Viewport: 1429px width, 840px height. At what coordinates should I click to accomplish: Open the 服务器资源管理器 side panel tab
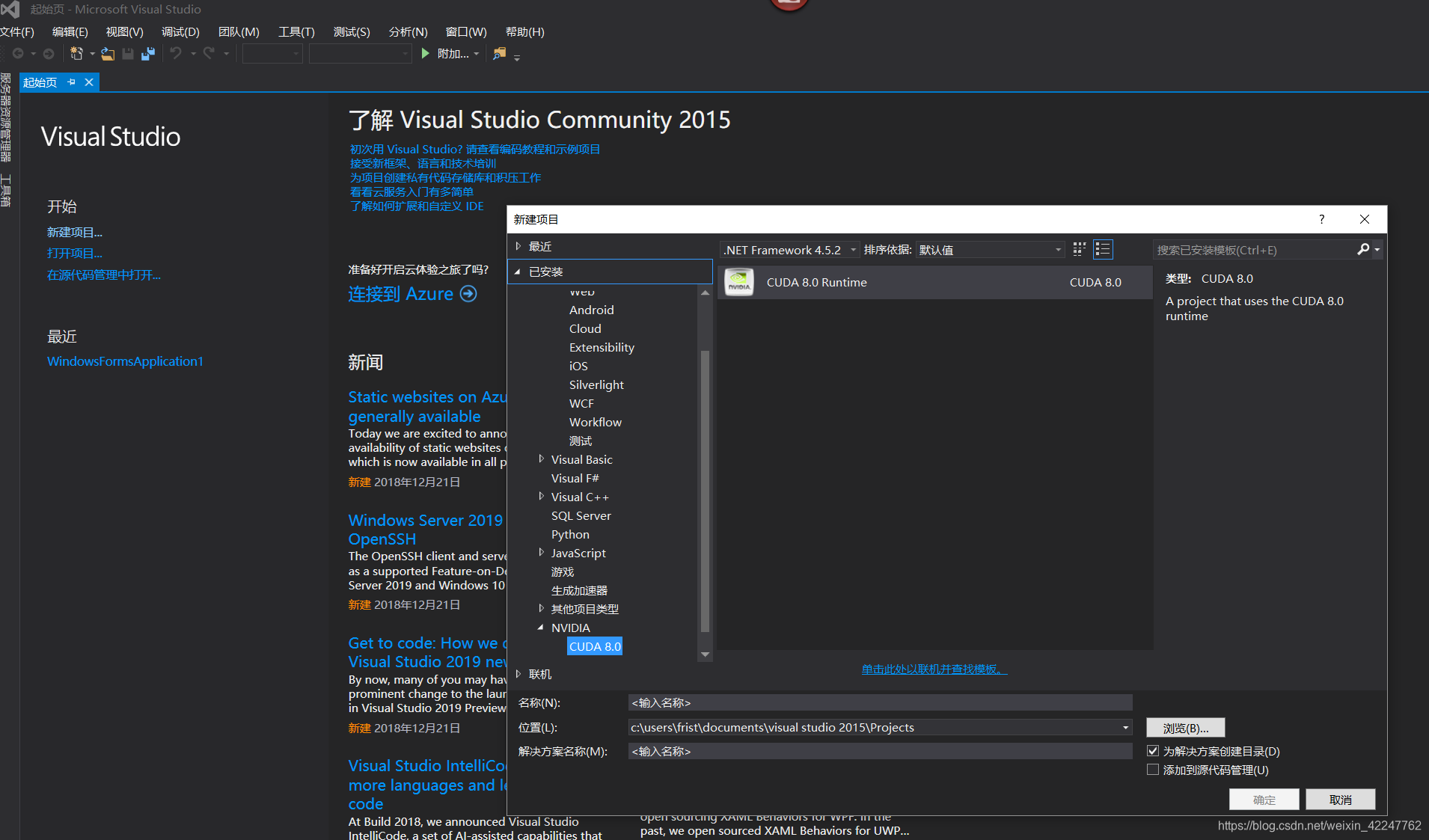pos(6,117)
